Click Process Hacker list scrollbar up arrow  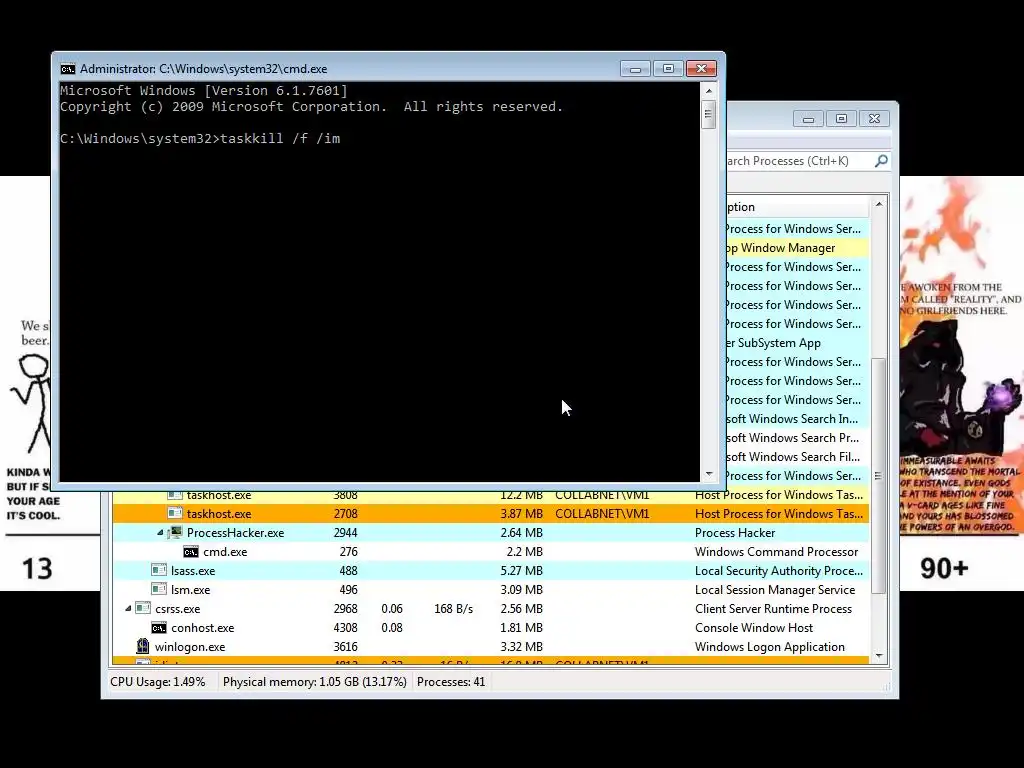click(x=879, y=204)
